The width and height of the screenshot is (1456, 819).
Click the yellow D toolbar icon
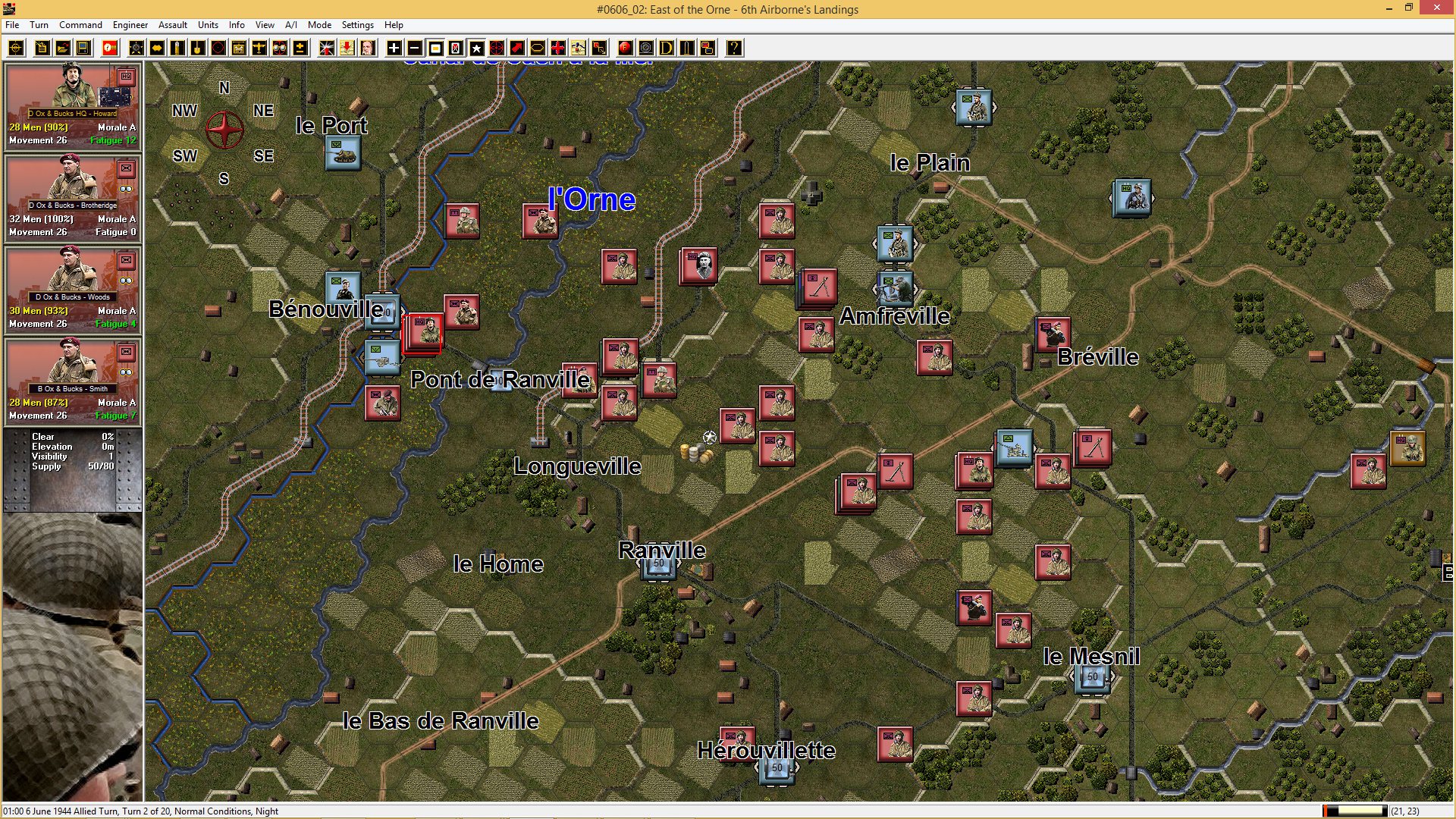tap(666, 48)
